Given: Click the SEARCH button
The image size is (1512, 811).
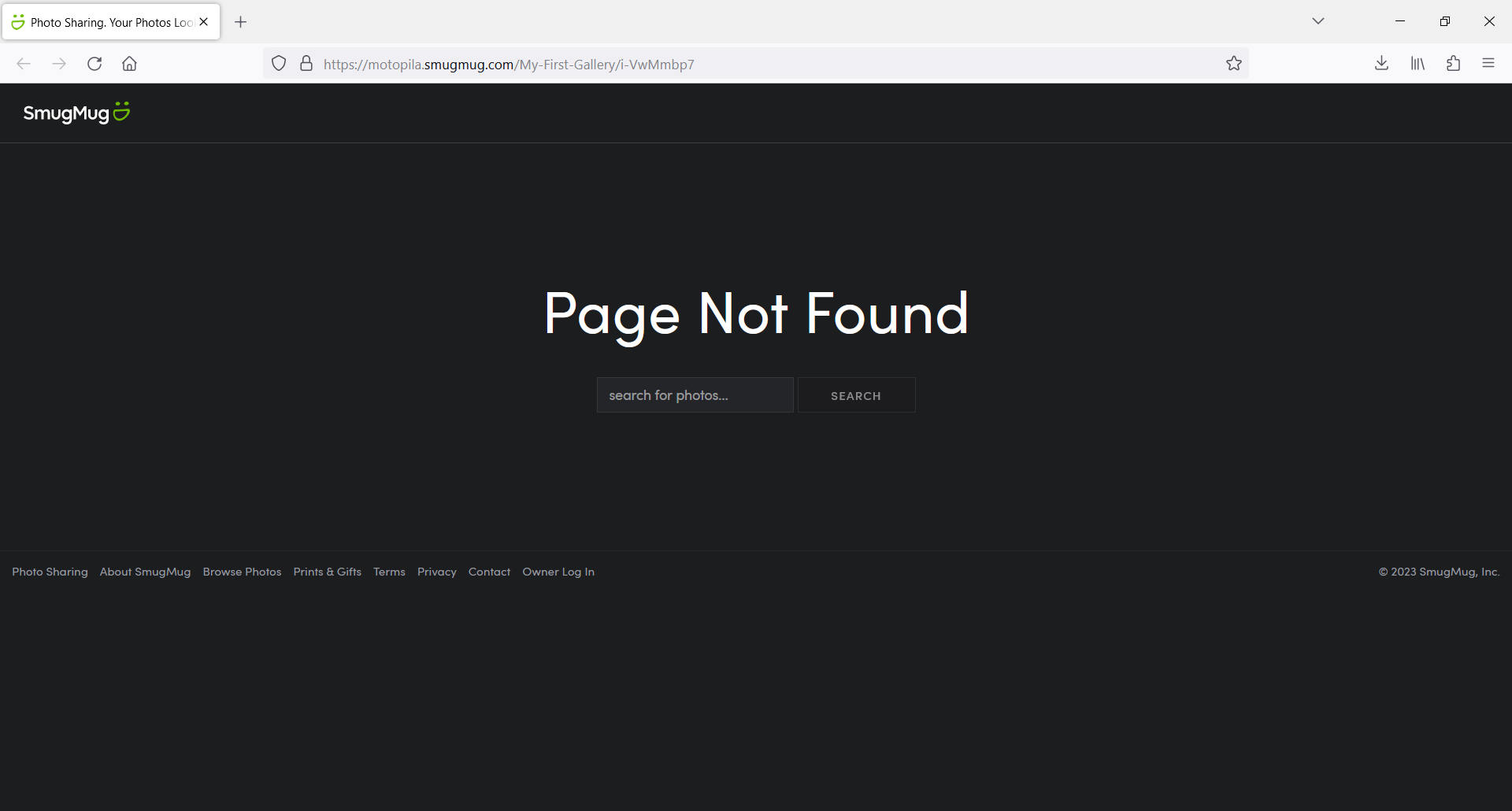Looking at the screenshot, I should coord(856,395).
